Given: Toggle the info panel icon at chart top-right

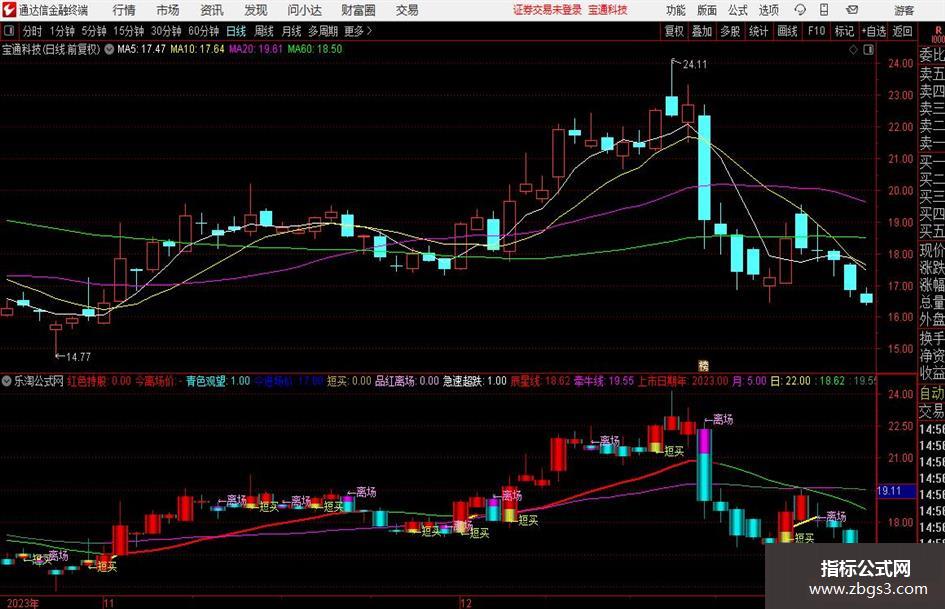Looking at the screenshot, I should pyautogui.click(x=868, y=50).
